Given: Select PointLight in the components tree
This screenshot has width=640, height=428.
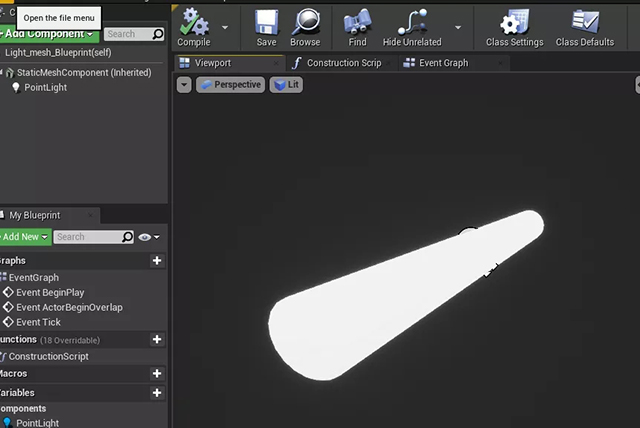Looking at the screenshot, I should click(x=45, y=88).
